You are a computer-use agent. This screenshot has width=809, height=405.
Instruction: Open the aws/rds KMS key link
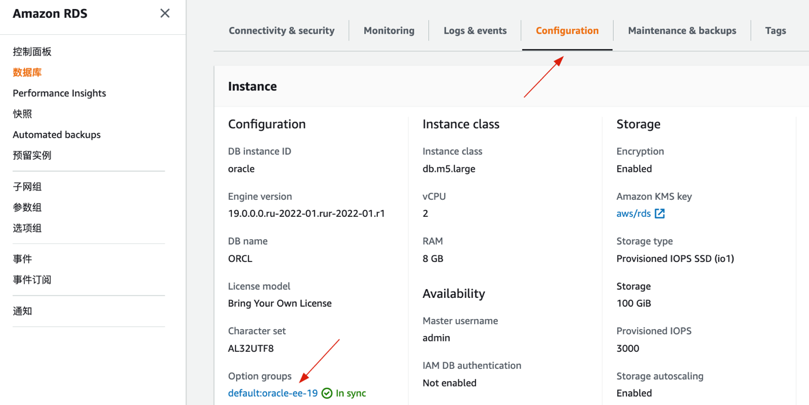(633, 214)
